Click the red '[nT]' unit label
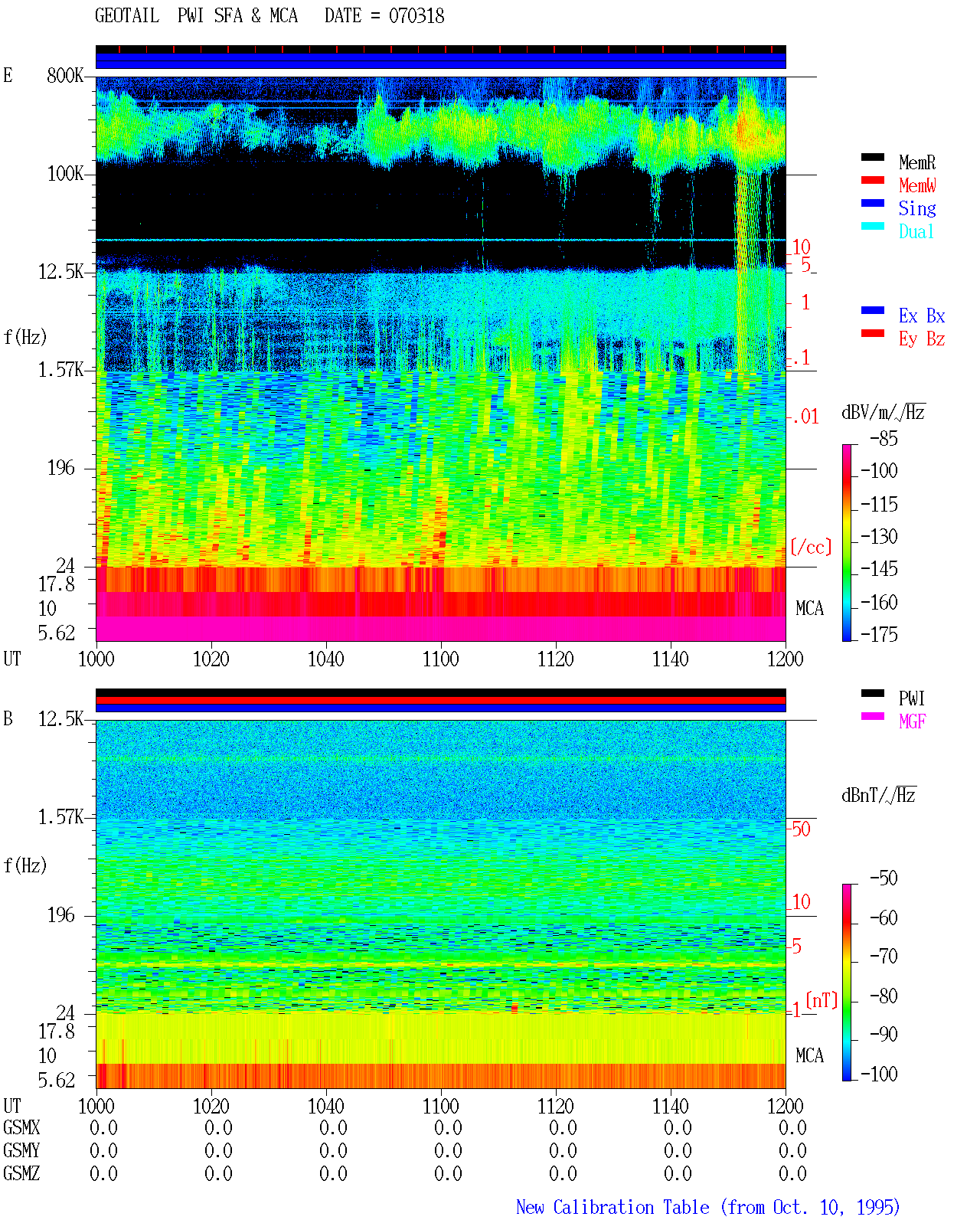 click(822, 1000)
